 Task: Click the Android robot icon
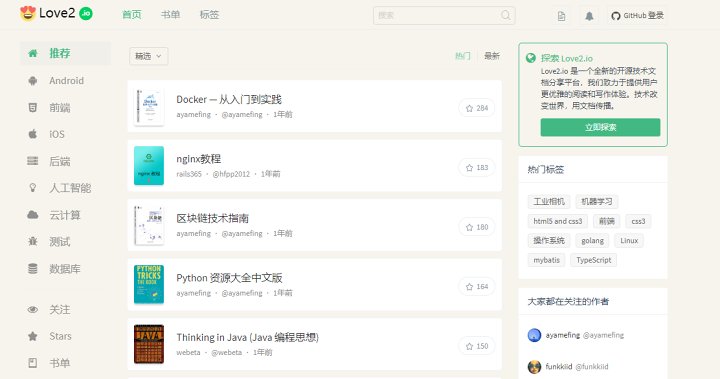click(33, 81)
